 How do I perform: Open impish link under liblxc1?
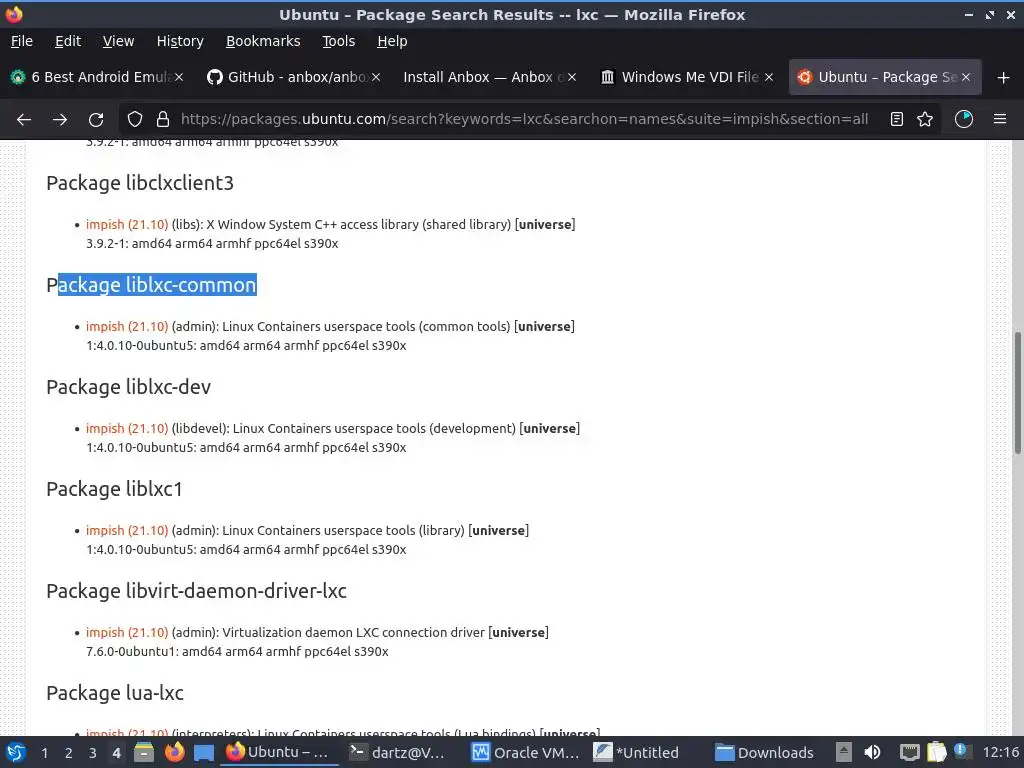pos(127,530)
